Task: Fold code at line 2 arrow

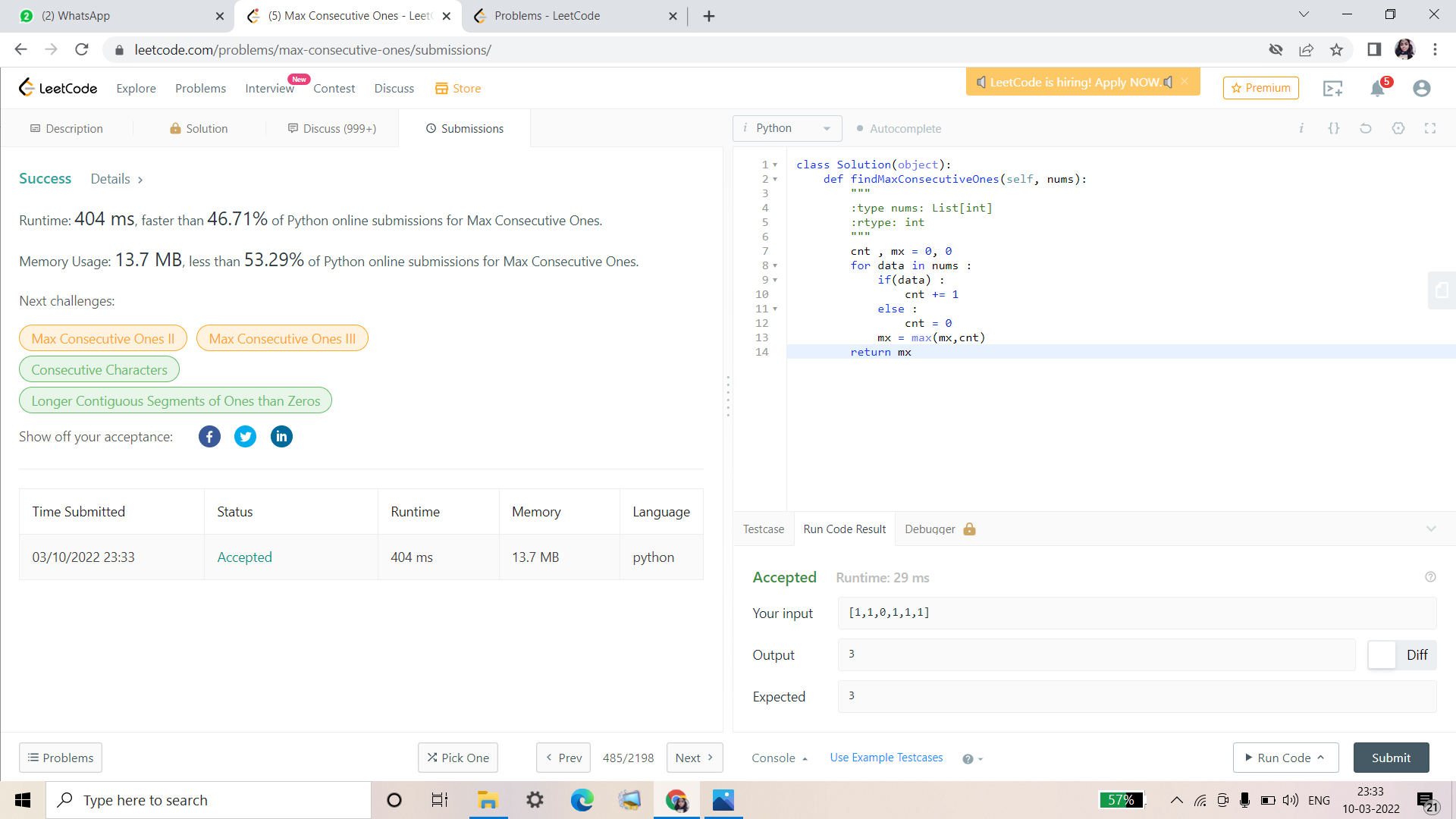Action: tap(775, 179)
